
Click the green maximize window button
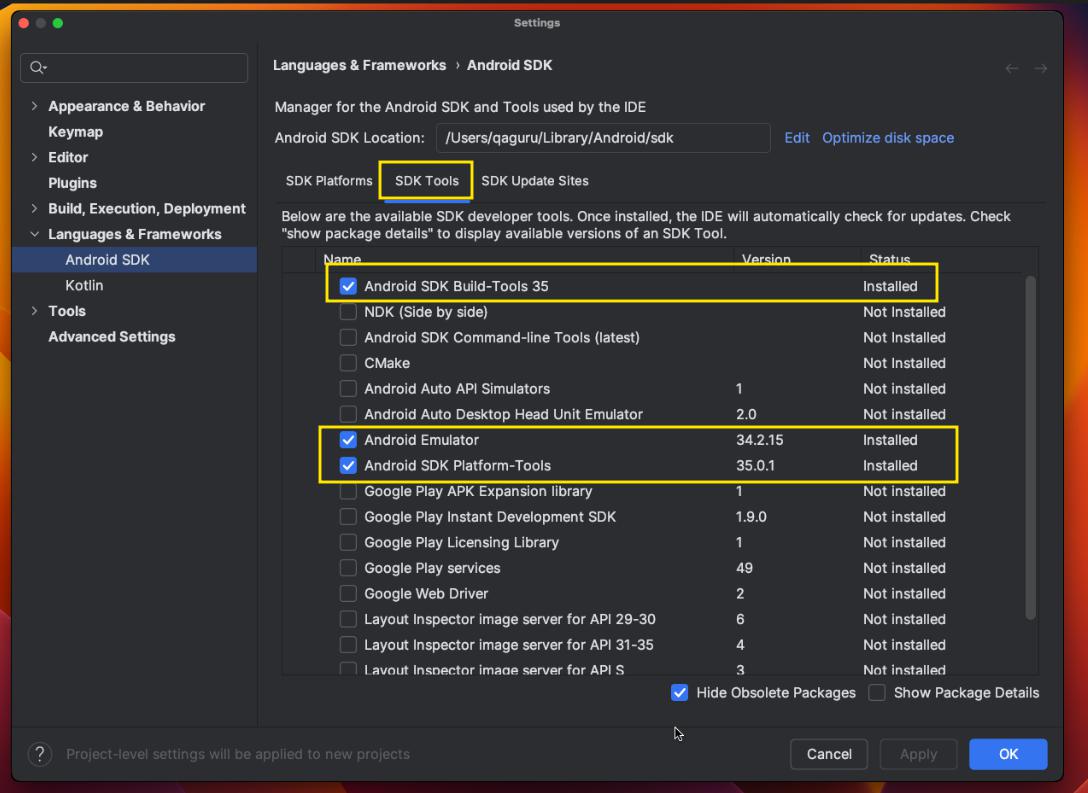coord(58,23)
